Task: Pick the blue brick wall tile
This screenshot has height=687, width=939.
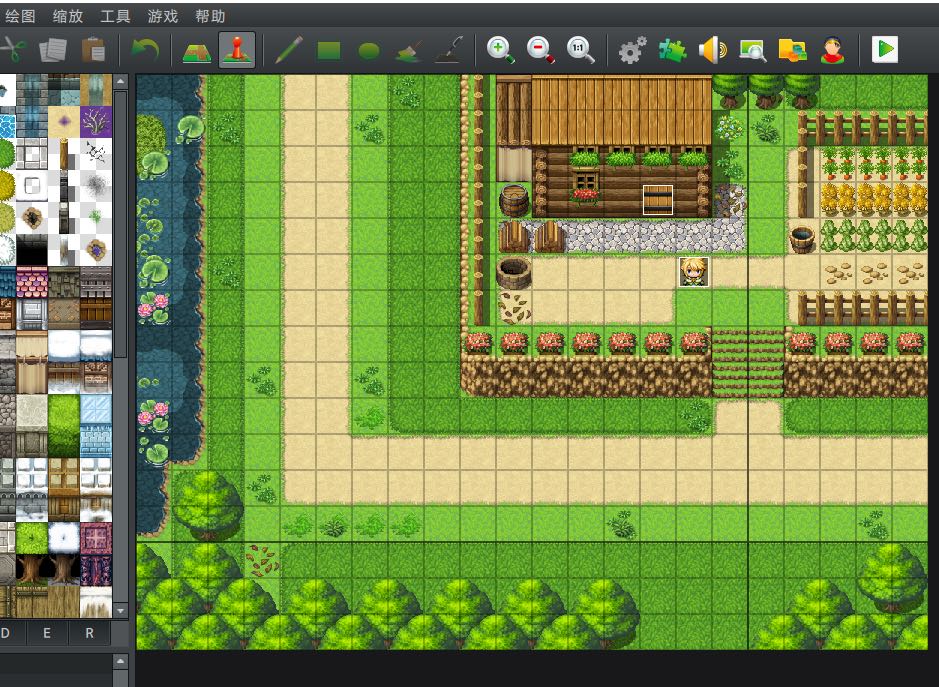Action: click(x=96, y=442)
